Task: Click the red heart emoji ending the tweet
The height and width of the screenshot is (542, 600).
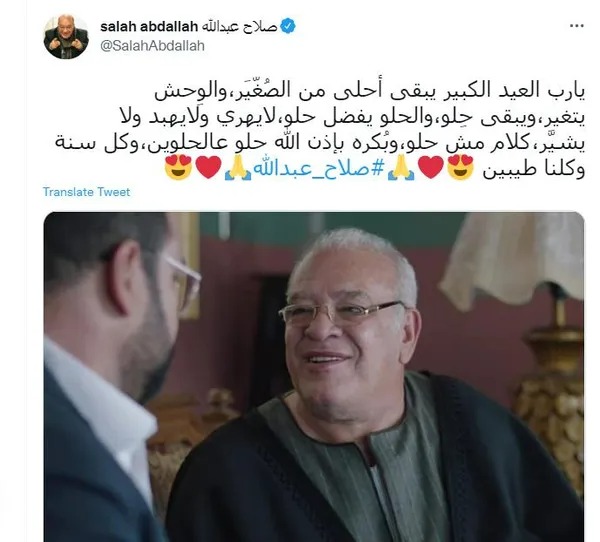Action: tap(209, 167)
